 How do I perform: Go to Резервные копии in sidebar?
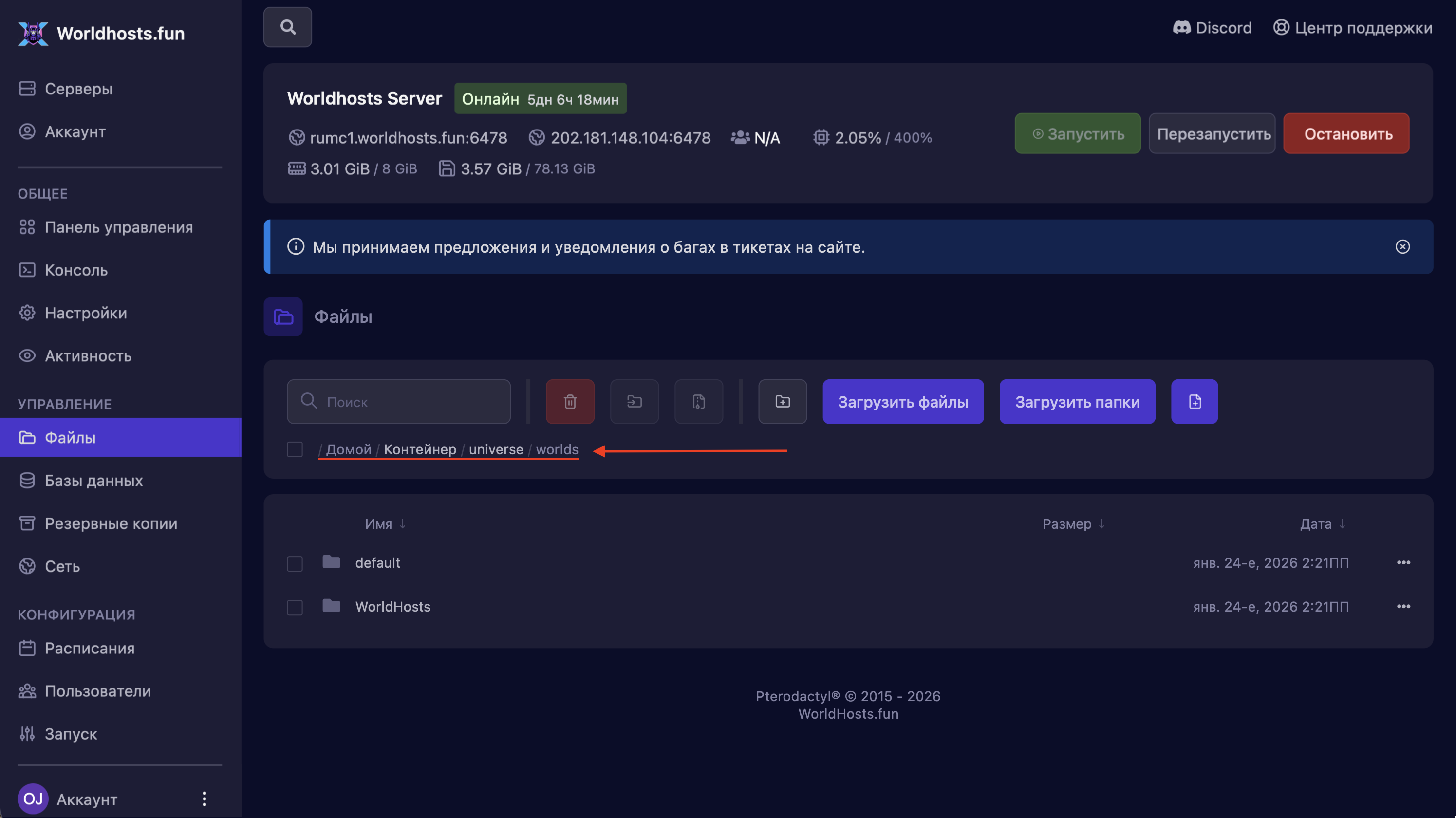click(x=111, y=523)
